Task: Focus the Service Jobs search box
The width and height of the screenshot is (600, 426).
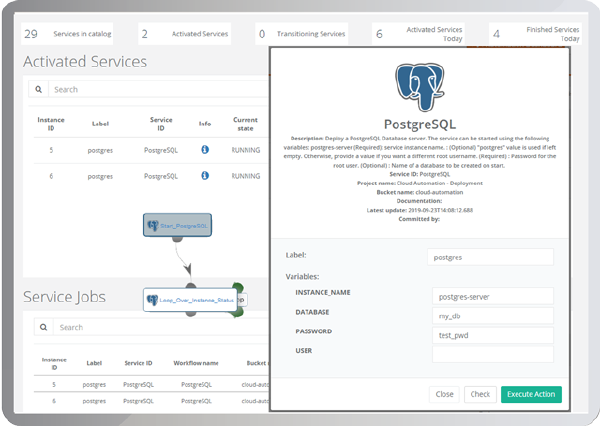Action: [161, 327]
